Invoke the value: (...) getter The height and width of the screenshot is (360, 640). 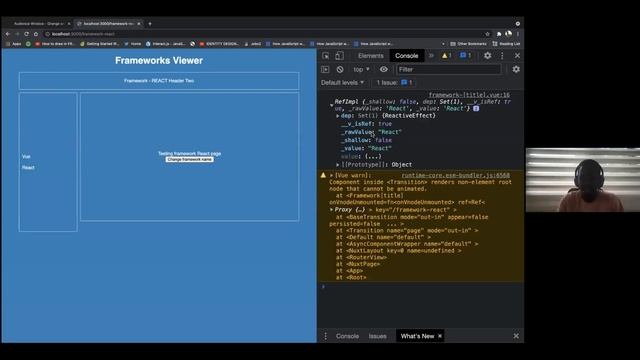[373, 156]
